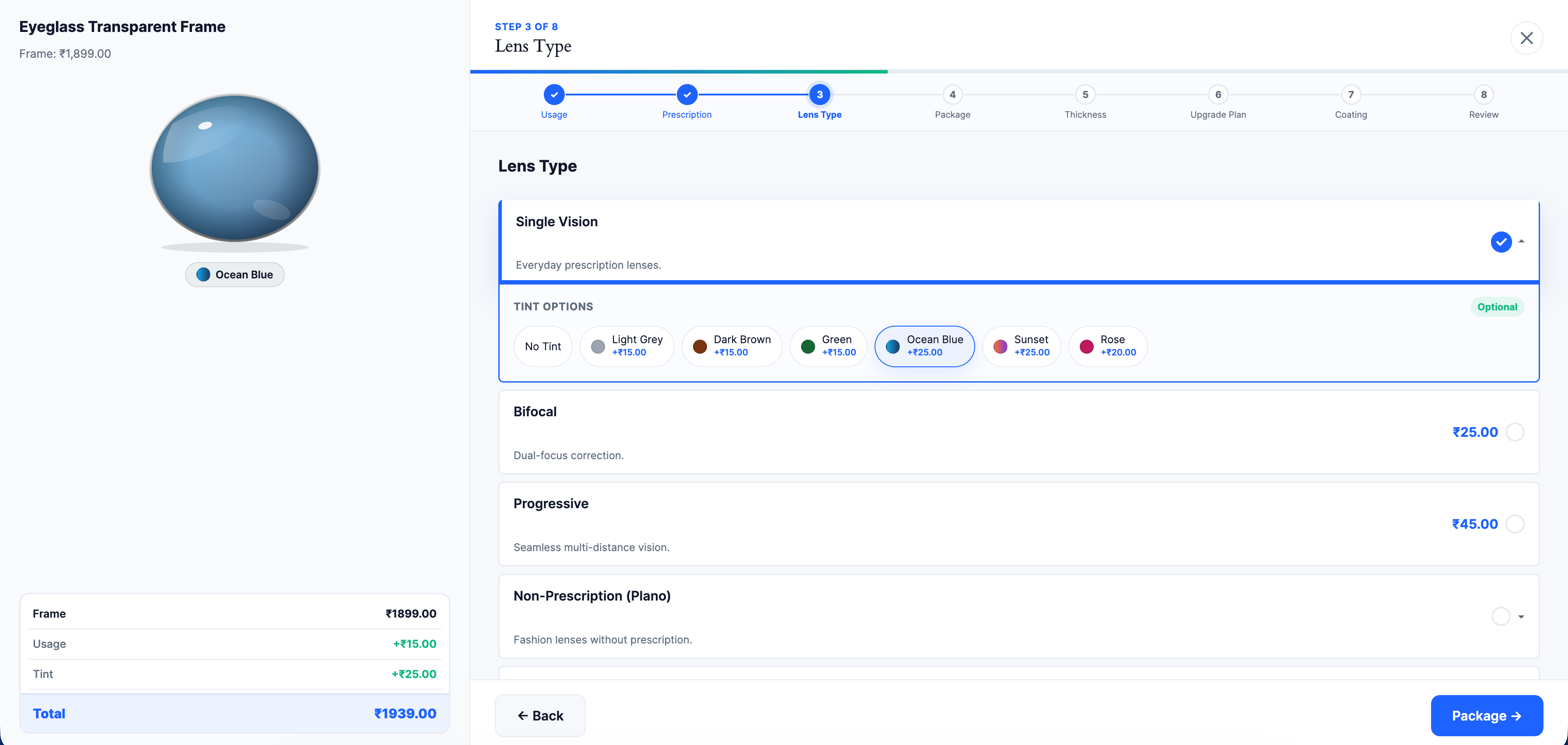Screen dimensions: 1568x745
Task: Select the Progressive lens radio button
Action: coord(1515,523)
